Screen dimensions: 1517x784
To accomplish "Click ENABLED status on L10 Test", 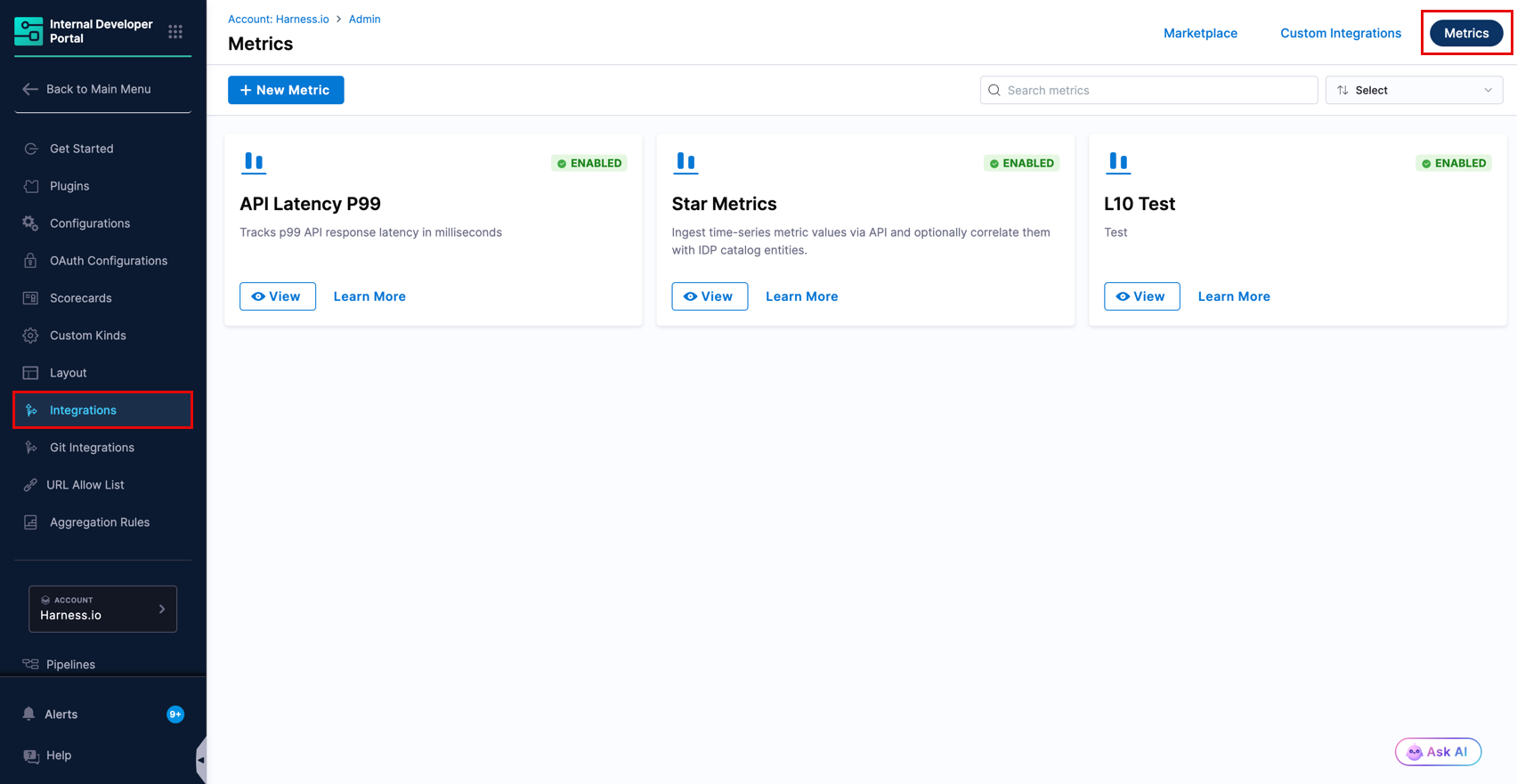I will (x=1454, y=163).
